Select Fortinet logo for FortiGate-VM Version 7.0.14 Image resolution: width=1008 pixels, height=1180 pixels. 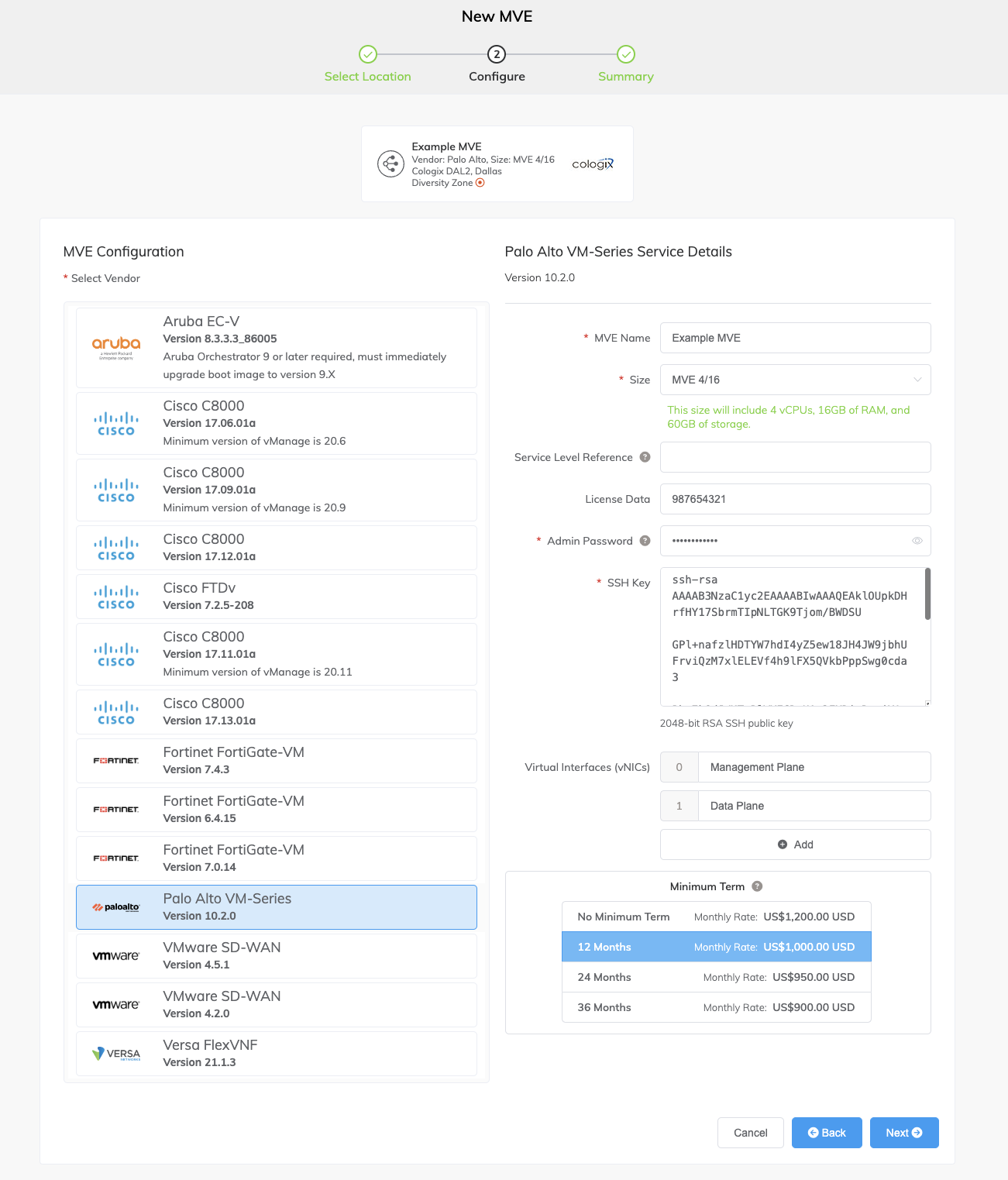point(116,858)
